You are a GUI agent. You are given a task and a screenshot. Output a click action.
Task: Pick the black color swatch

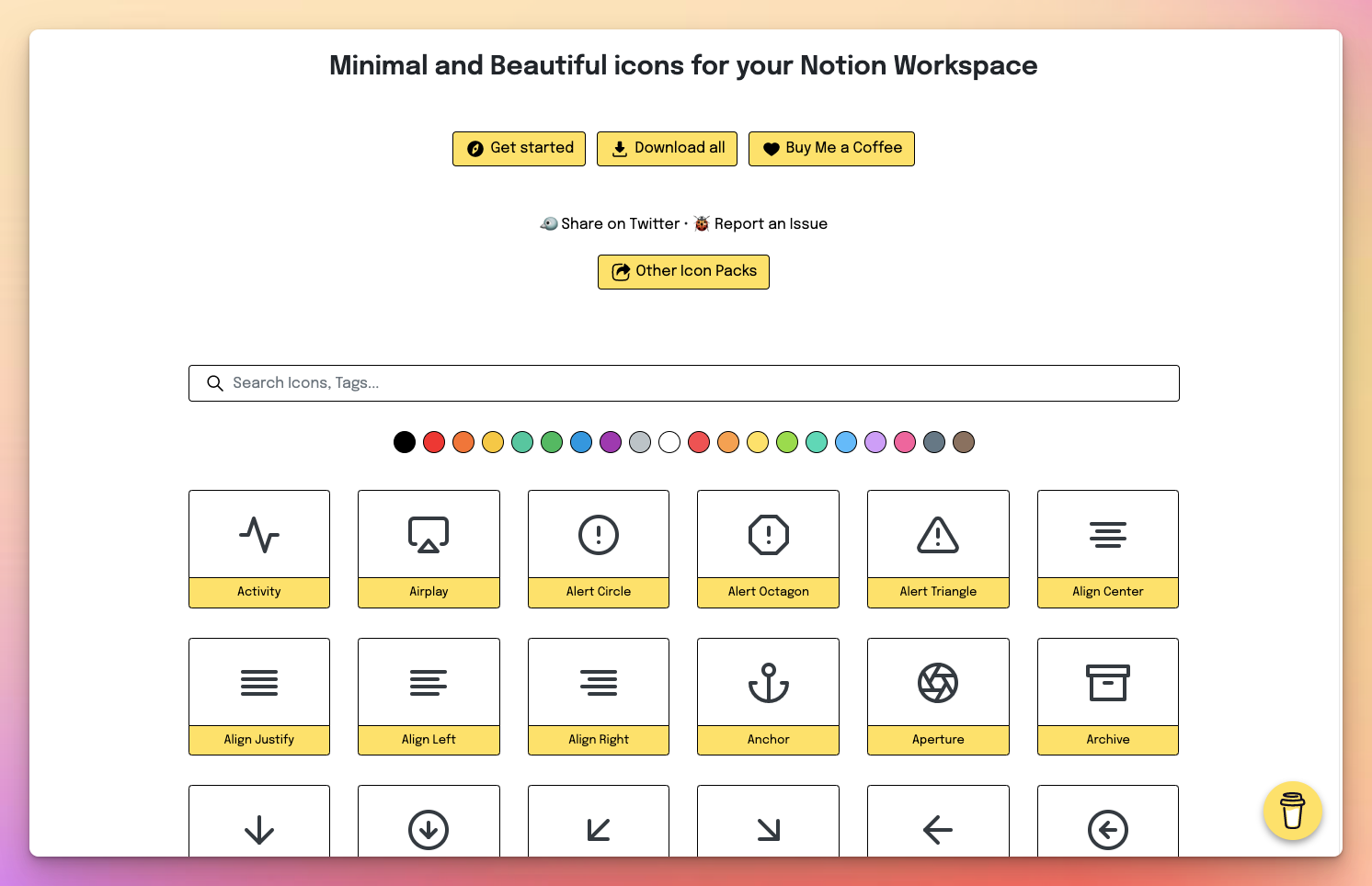tap(405, 442)
